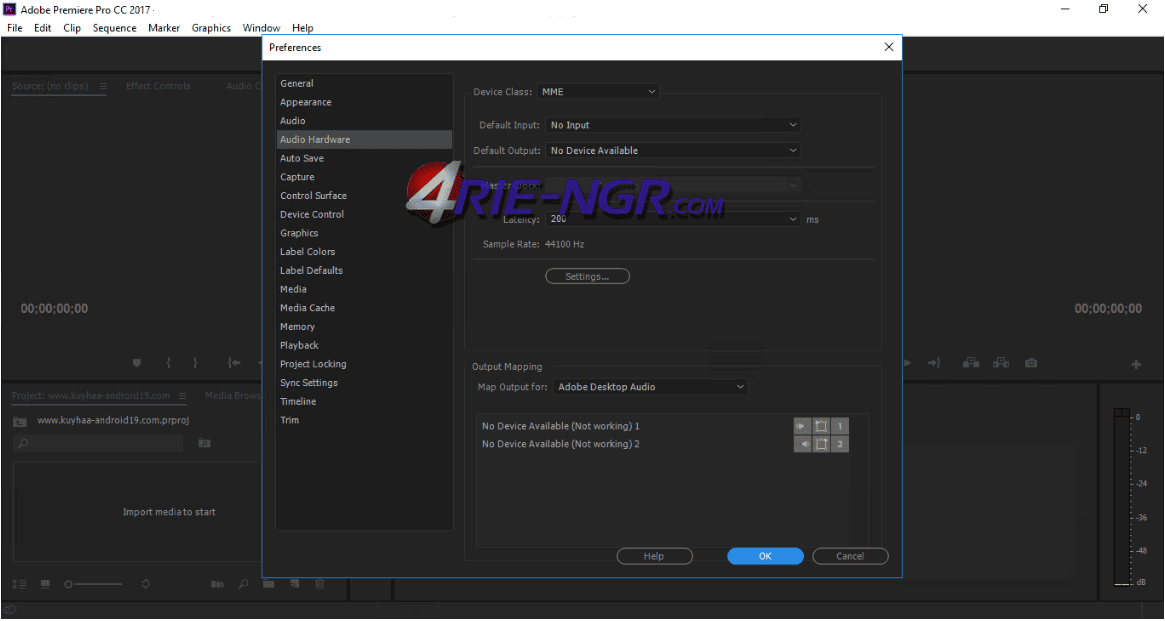Select Playback in the preferences list
Viewport: 1165px width, 621px height.
tap(364, 345)
